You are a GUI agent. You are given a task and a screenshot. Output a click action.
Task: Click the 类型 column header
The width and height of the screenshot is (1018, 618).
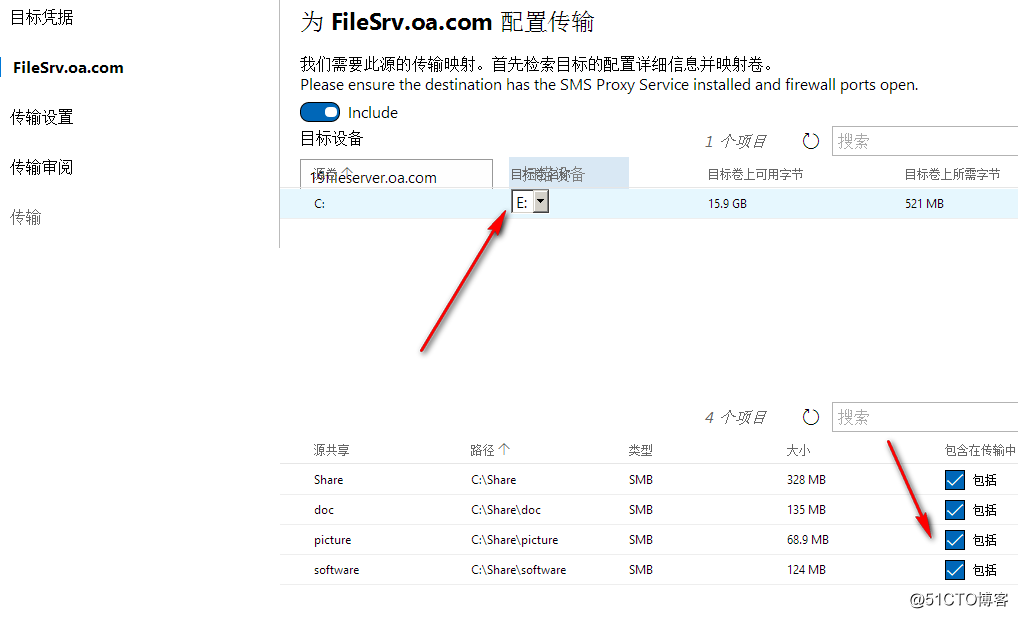tap(640, 450)
